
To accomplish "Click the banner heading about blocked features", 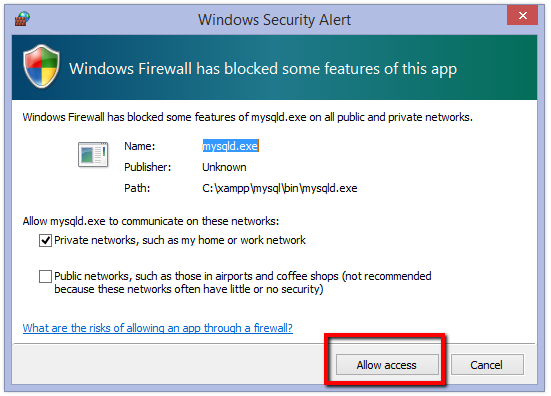I will tap(263, 69).
